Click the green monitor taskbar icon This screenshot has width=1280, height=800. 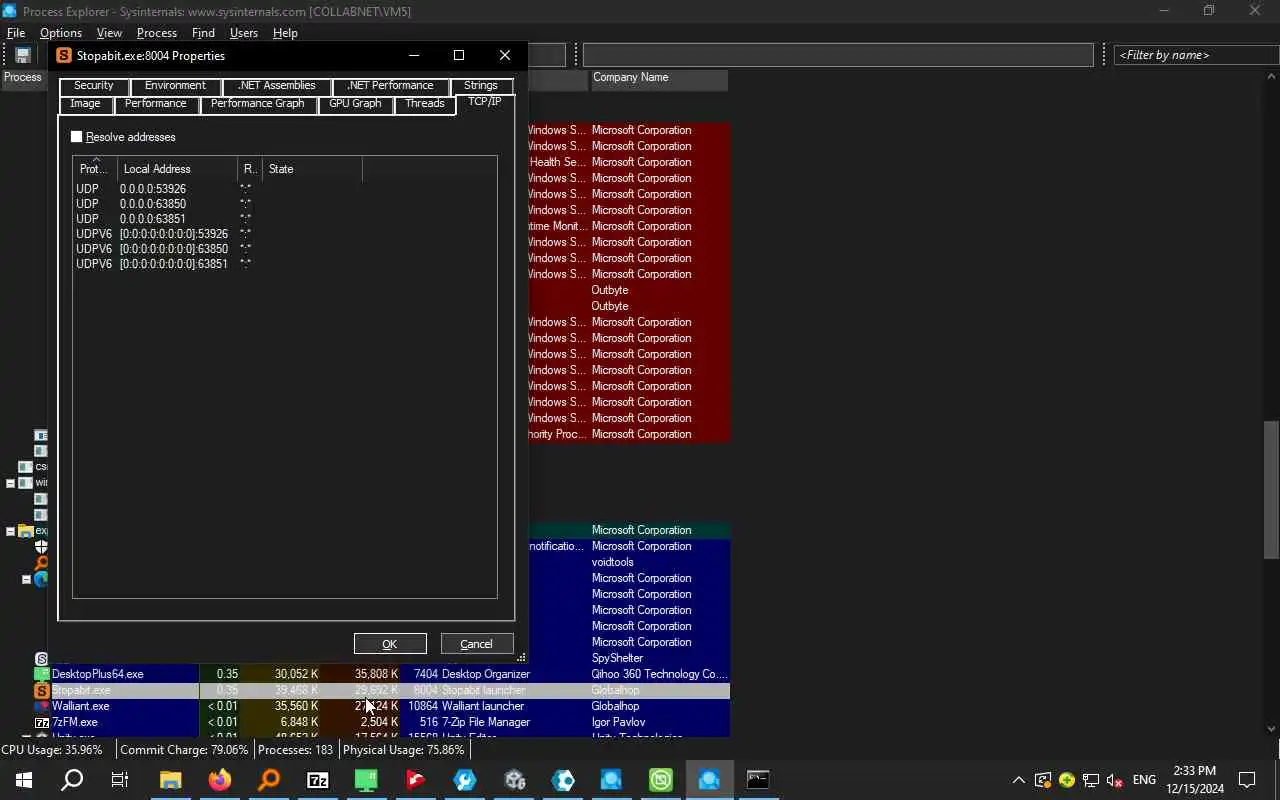point(367,780)
